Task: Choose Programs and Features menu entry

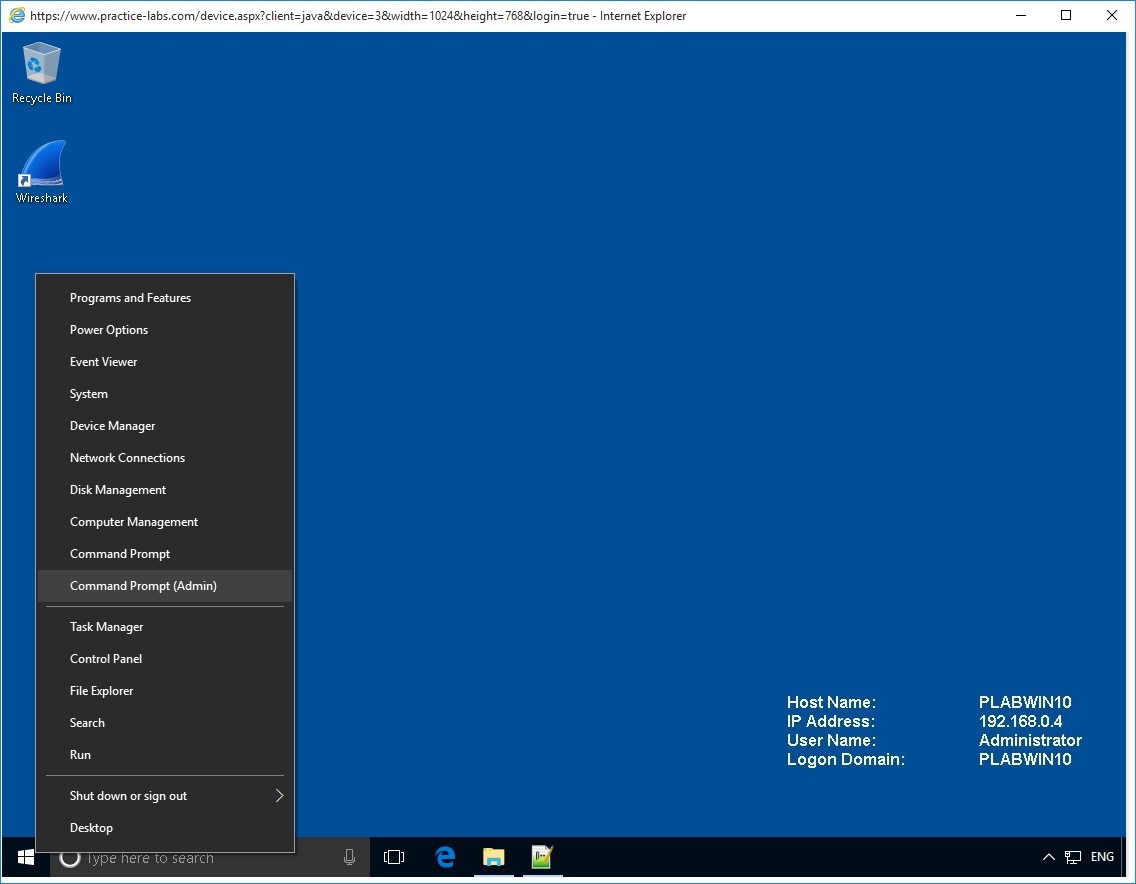Action: coord(130,298)
